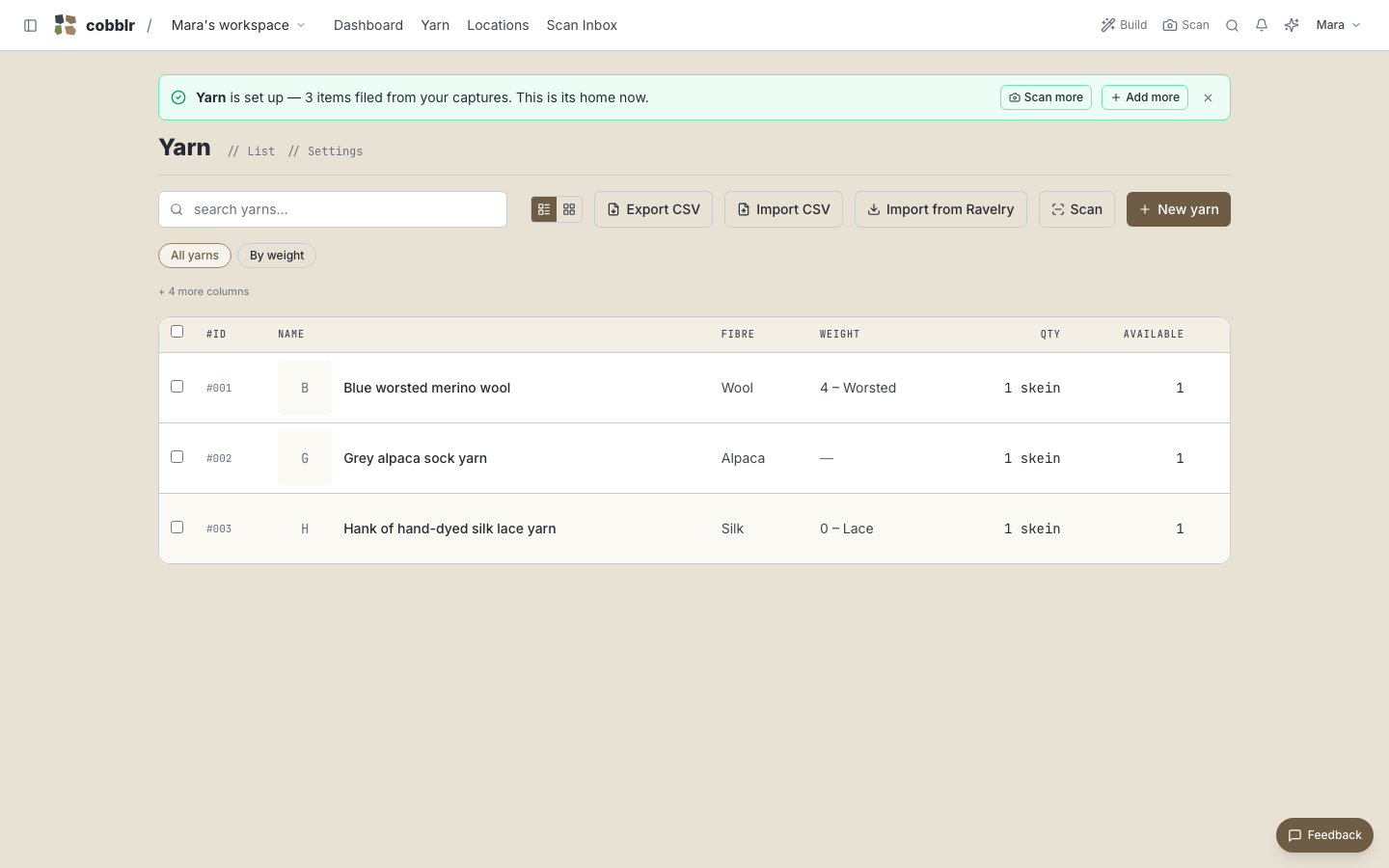Open the AI sparkle assistant icon
The width and height of the screenshot is (1389, 868).
(1292, 25)
